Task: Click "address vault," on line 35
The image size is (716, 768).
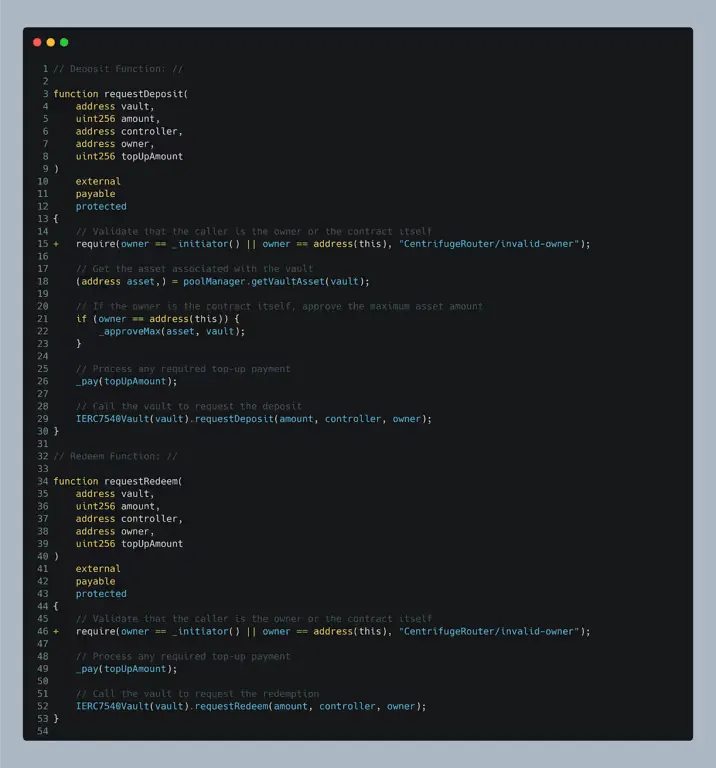Action: (115, 494)
